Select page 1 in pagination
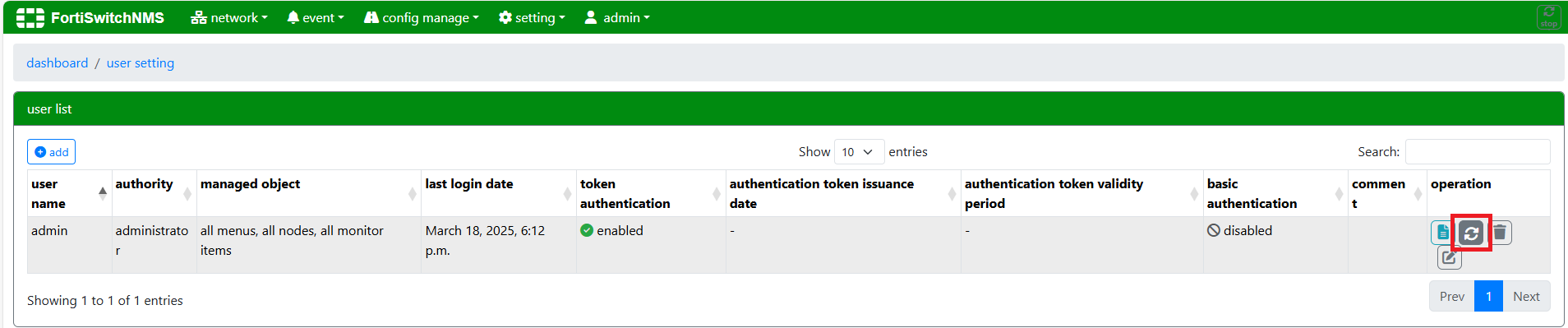This screenshot has height=328, width=1568. 1488,297
